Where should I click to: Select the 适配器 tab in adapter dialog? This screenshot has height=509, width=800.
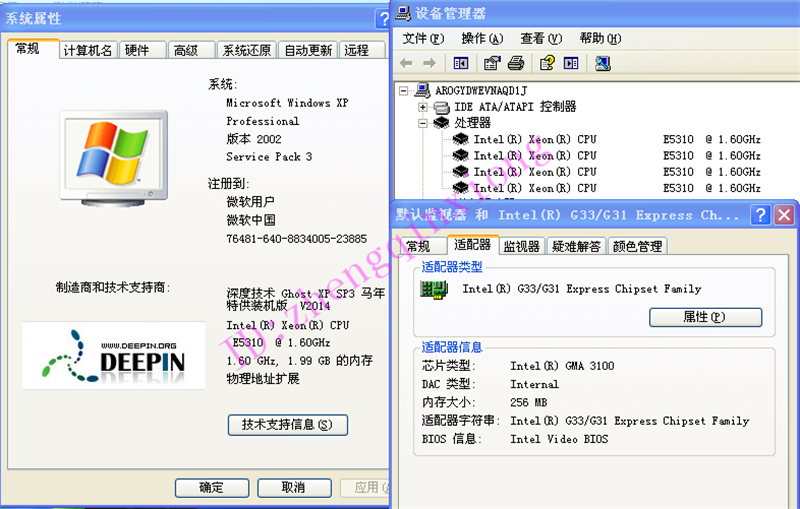coord(472,245)
